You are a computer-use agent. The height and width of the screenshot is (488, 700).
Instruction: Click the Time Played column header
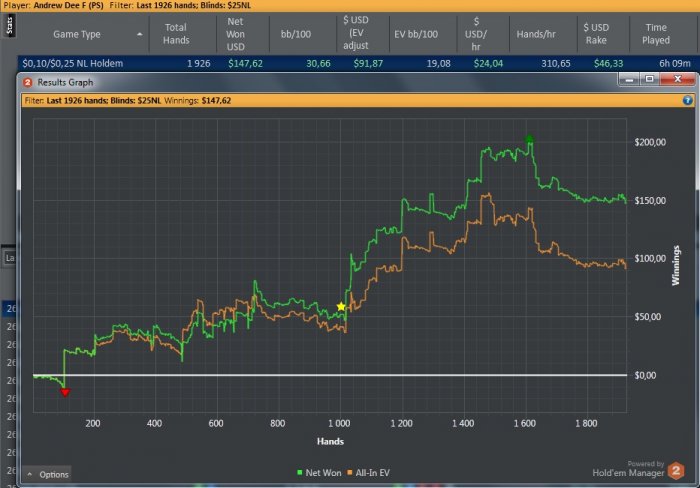[x=657, y=33]
